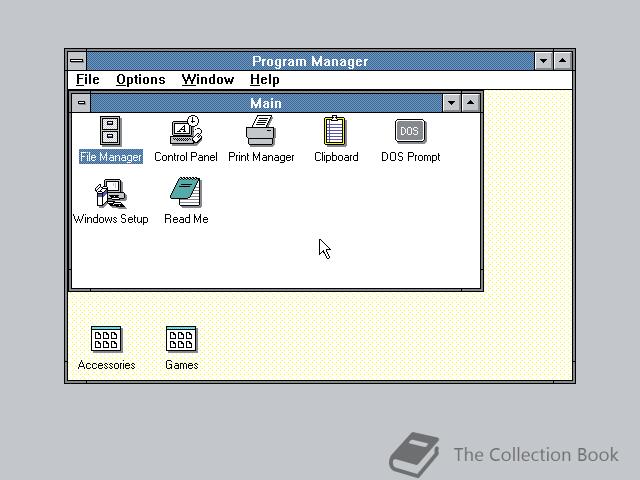Click the Read Me label text
640x480 pixels.
pyautogui.click(x=186, y=219)
